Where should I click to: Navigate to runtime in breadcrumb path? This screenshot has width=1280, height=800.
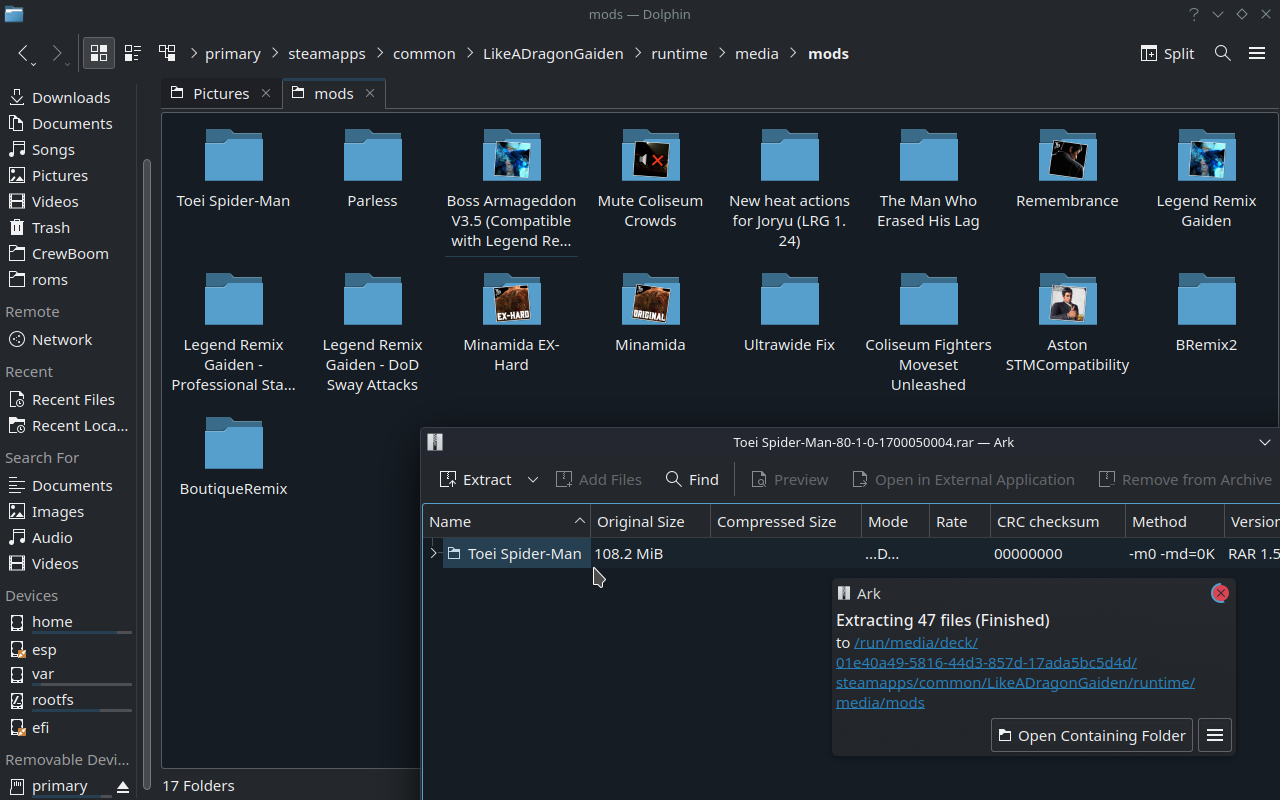coord(679,54)
